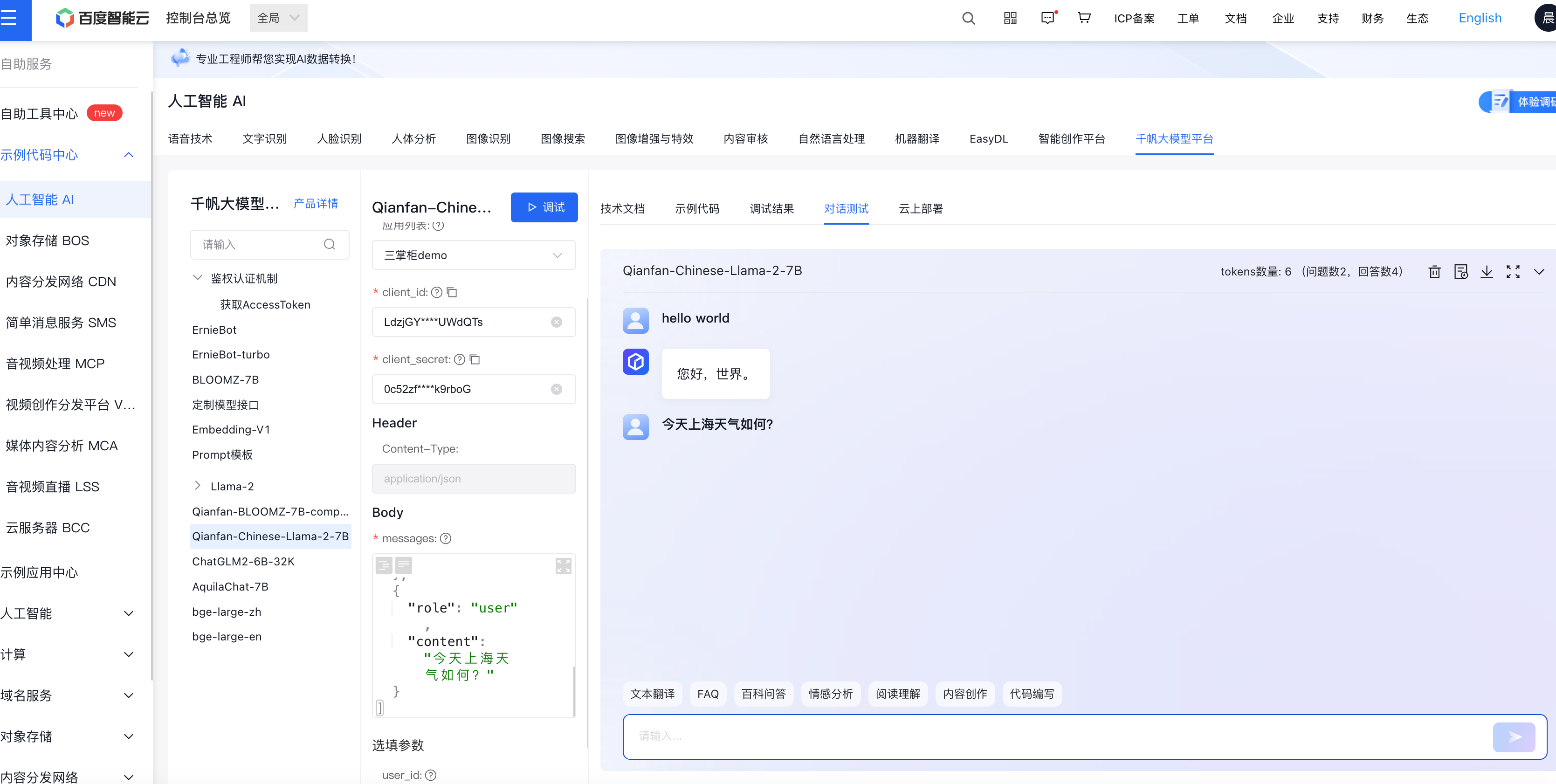This screenshot has width=1556, height=784.
Task: Click the trash icon to clear chat
Action: tap(1434, 272)
